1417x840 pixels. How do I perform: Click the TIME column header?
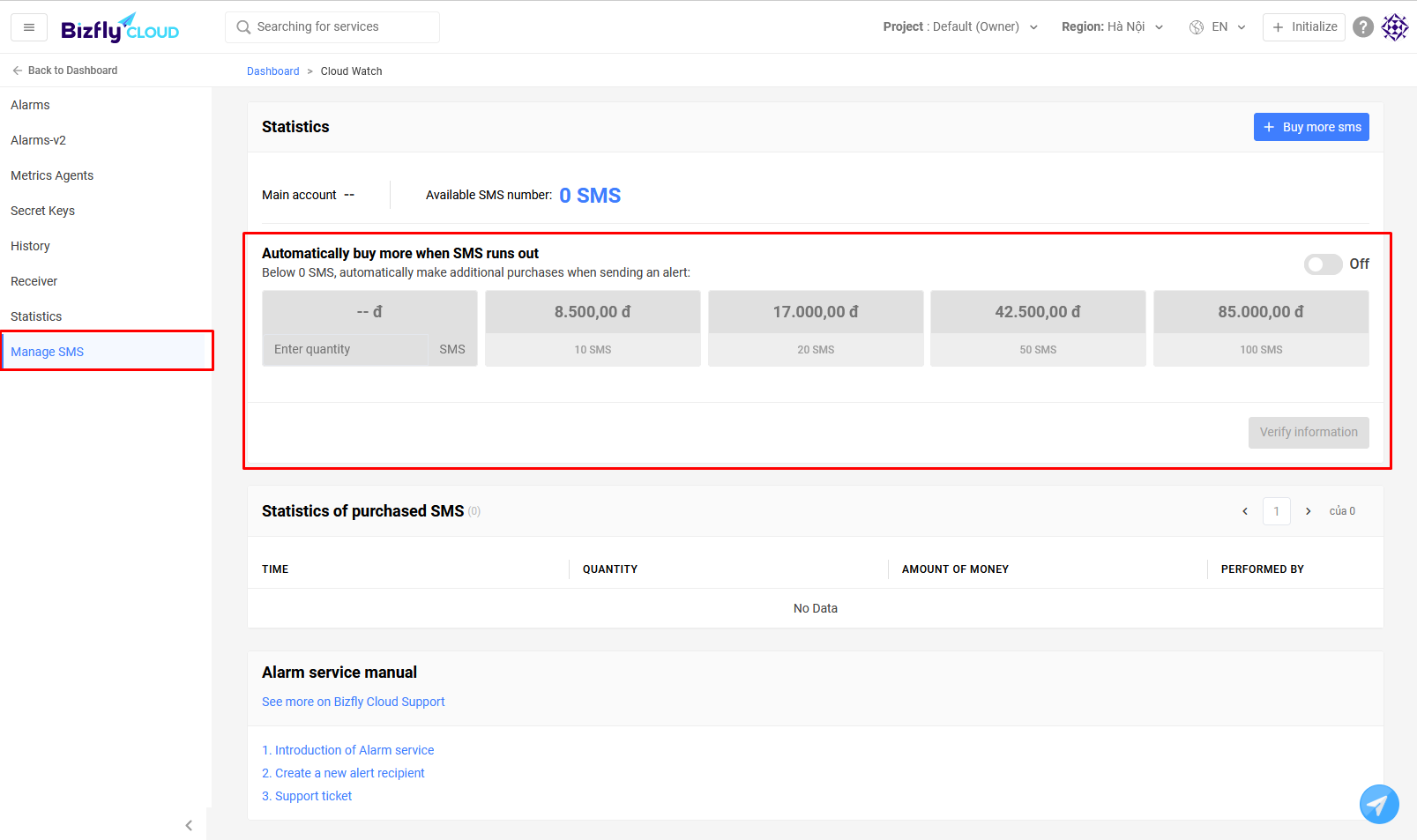coord(275,569)
